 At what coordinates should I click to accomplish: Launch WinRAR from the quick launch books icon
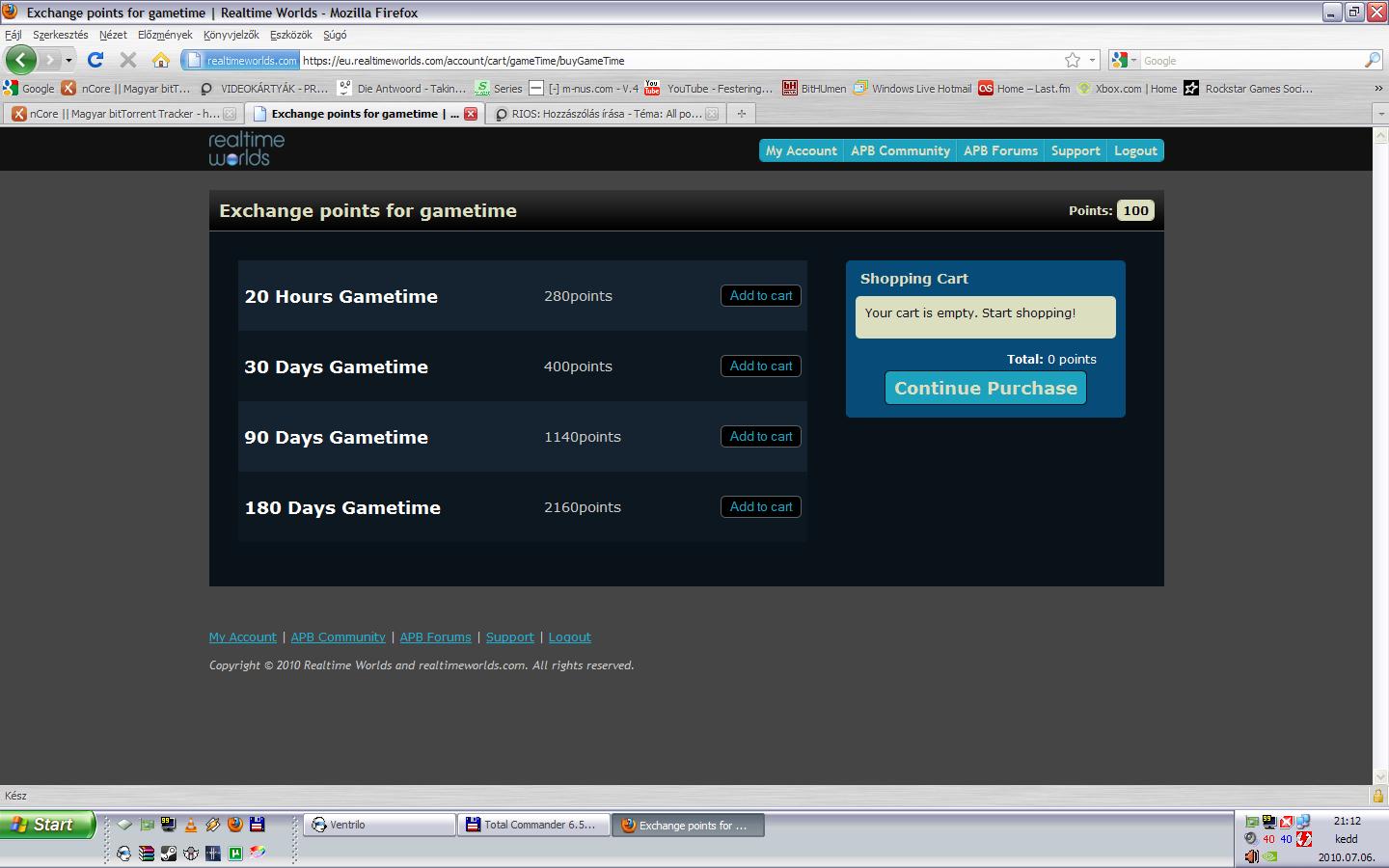[147, 853]
